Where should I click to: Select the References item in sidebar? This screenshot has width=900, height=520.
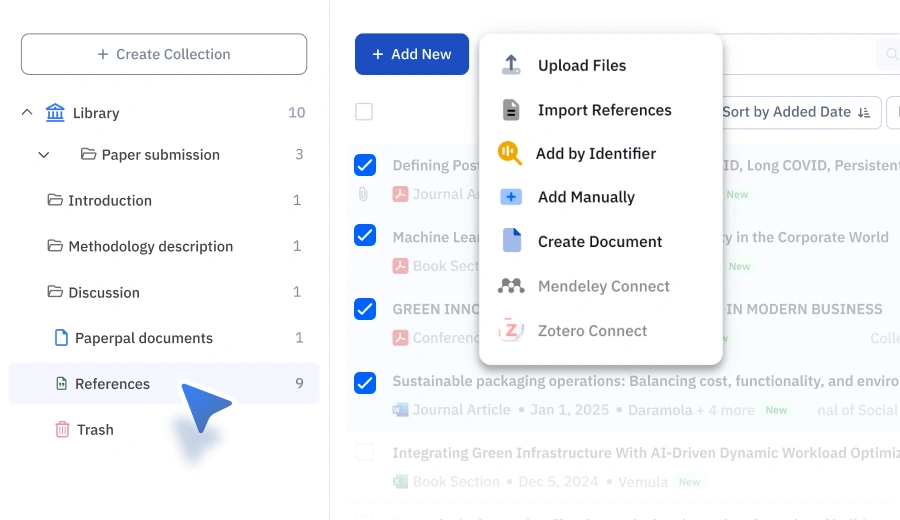(164, 383)
